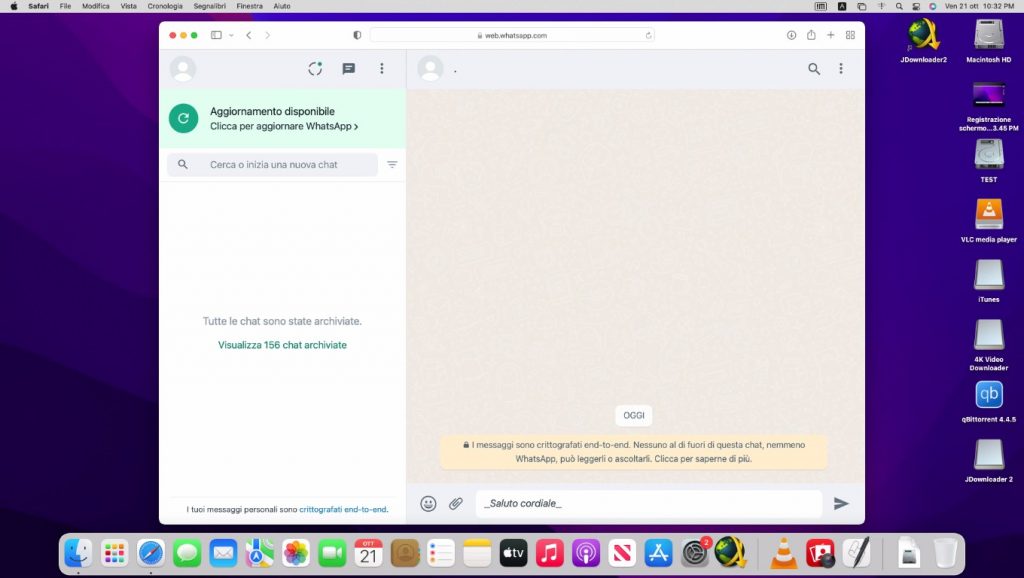Viewport: 1024px width, 578px height.
Task: Open Safari's tab overview grid icon
Action: [849, 34]
